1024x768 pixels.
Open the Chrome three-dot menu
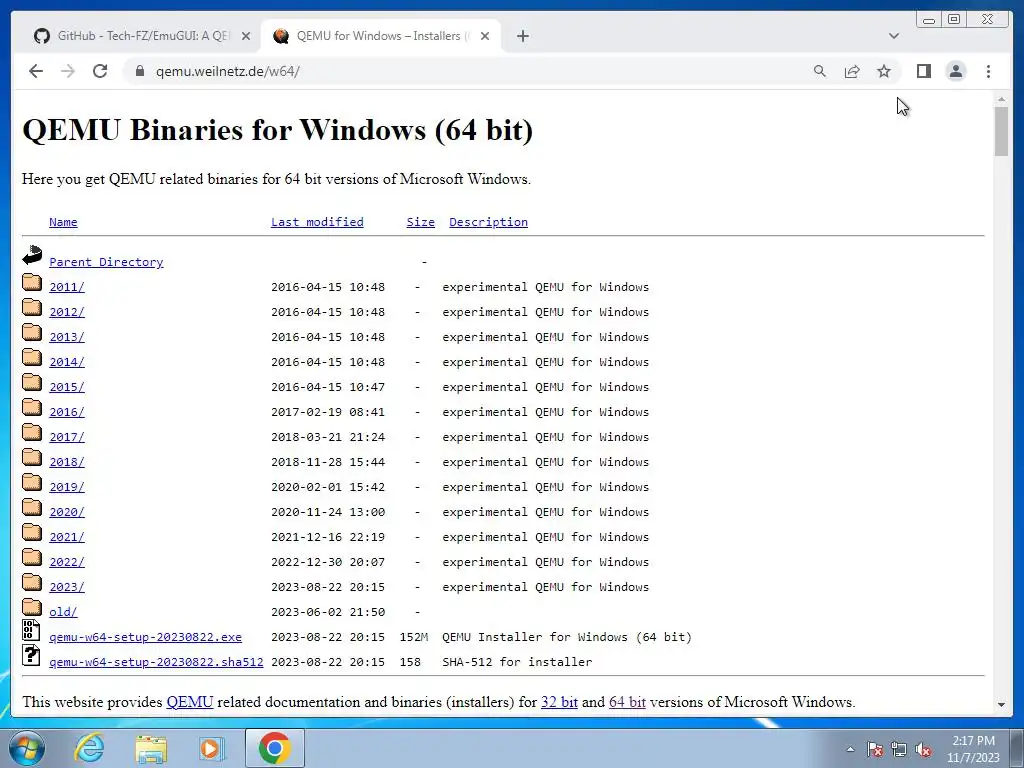click(988, 71)
